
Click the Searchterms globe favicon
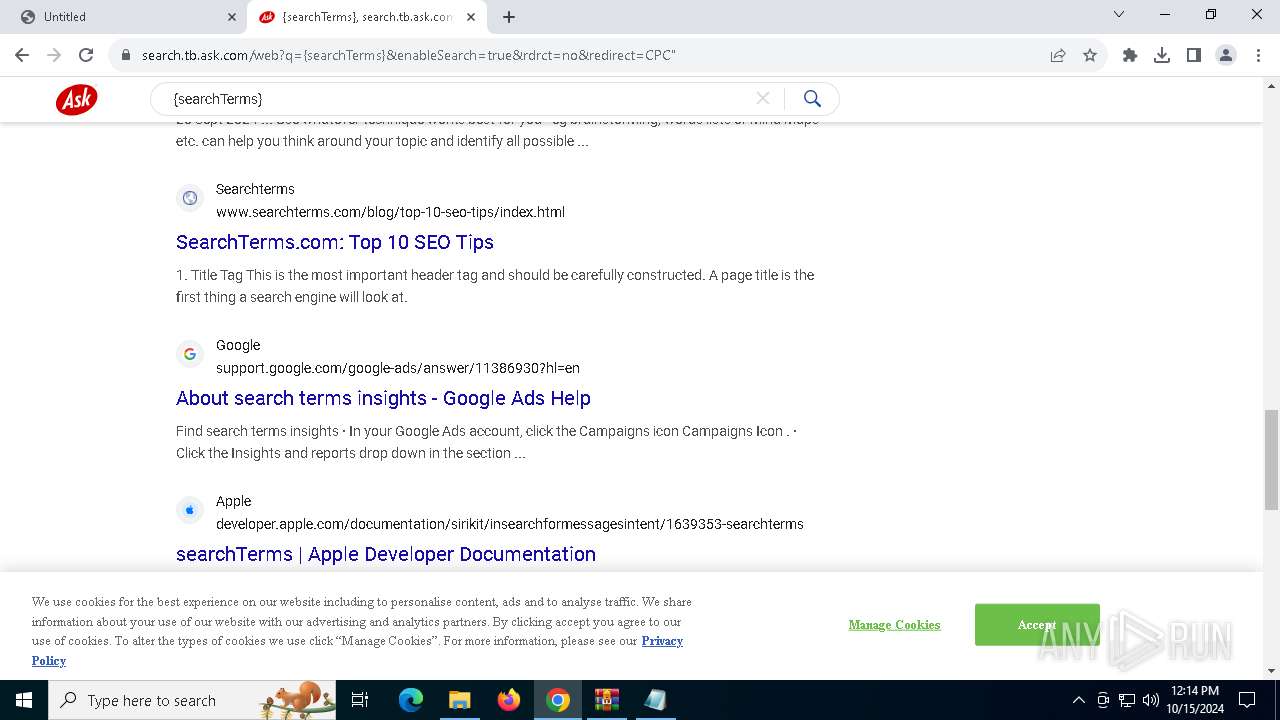pyautogui.click(x=189, y=198)
